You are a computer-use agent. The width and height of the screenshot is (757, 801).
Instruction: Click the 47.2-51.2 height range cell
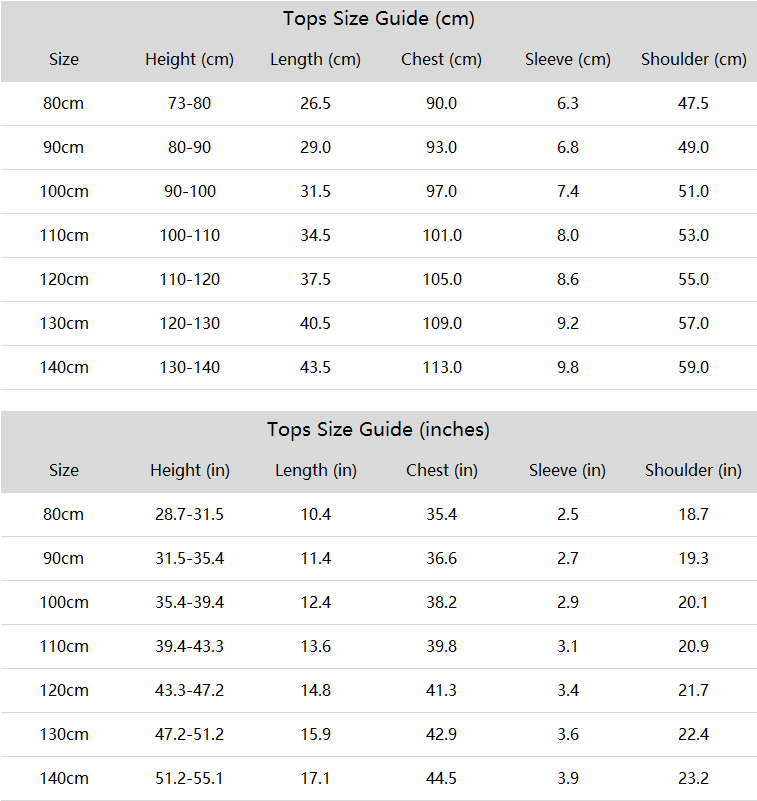pyautogui.click(x=190, y=735)
